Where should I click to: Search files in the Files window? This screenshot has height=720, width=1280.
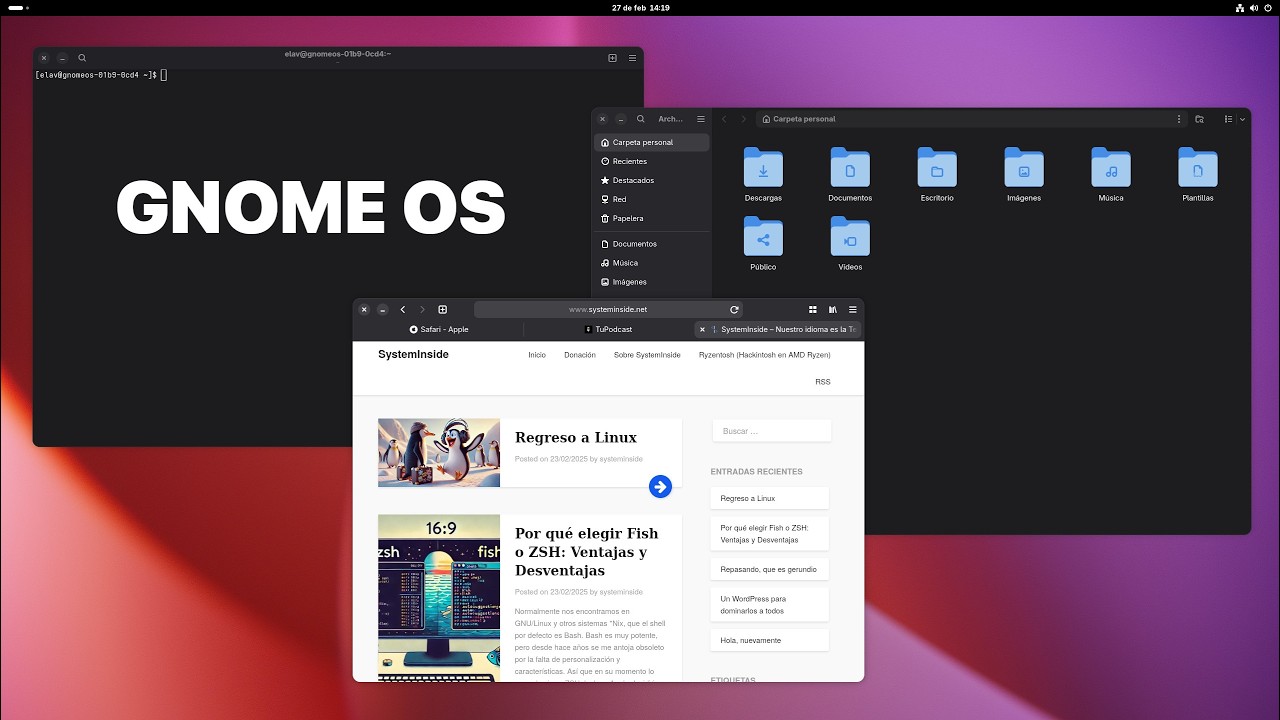coord(641,119)
